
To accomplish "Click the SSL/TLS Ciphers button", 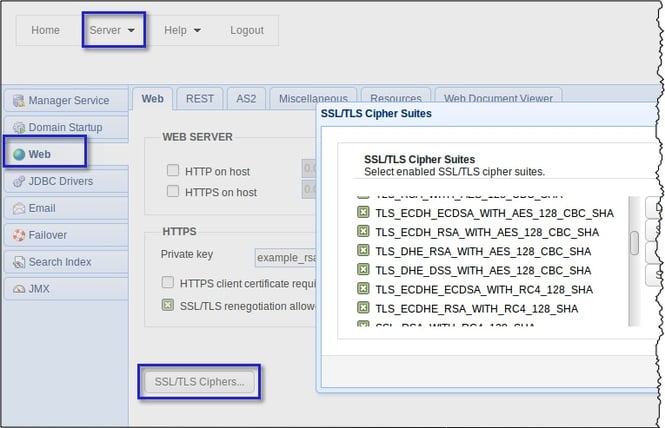I will [x=200, y=382].
